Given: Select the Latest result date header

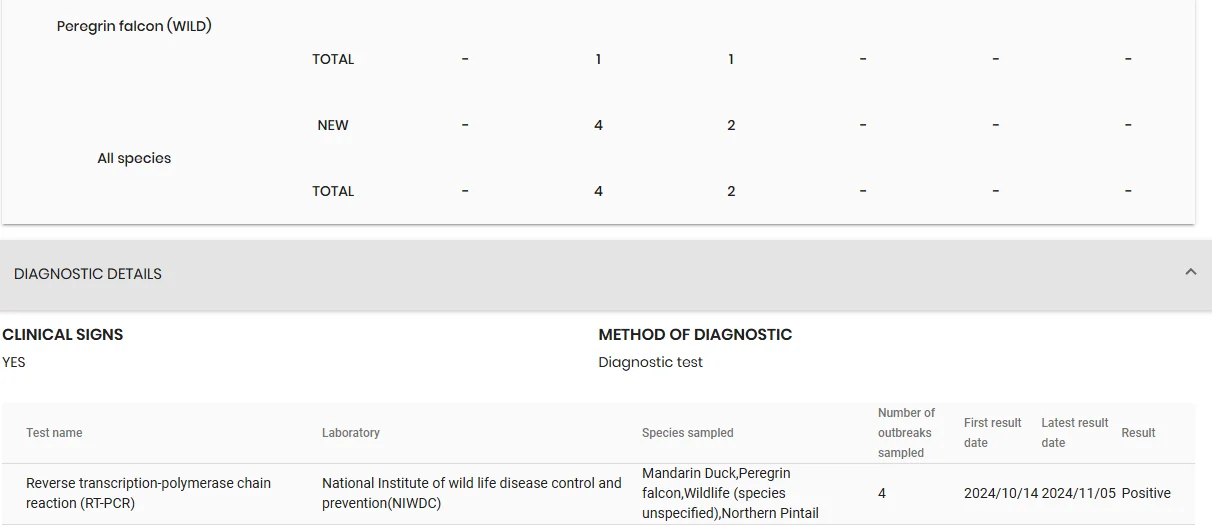Looking at the screenshot, I should click(1075, 433).
